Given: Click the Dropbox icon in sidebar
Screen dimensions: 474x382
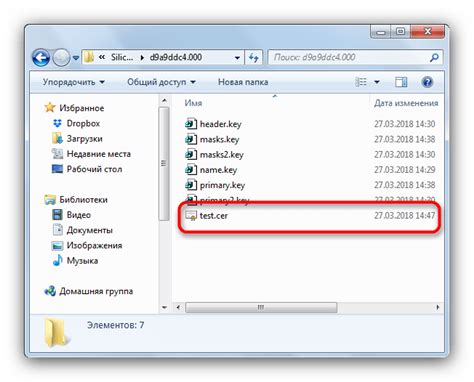Looking at the screenshot, I should pyautogui.click(x=57, y=123).
